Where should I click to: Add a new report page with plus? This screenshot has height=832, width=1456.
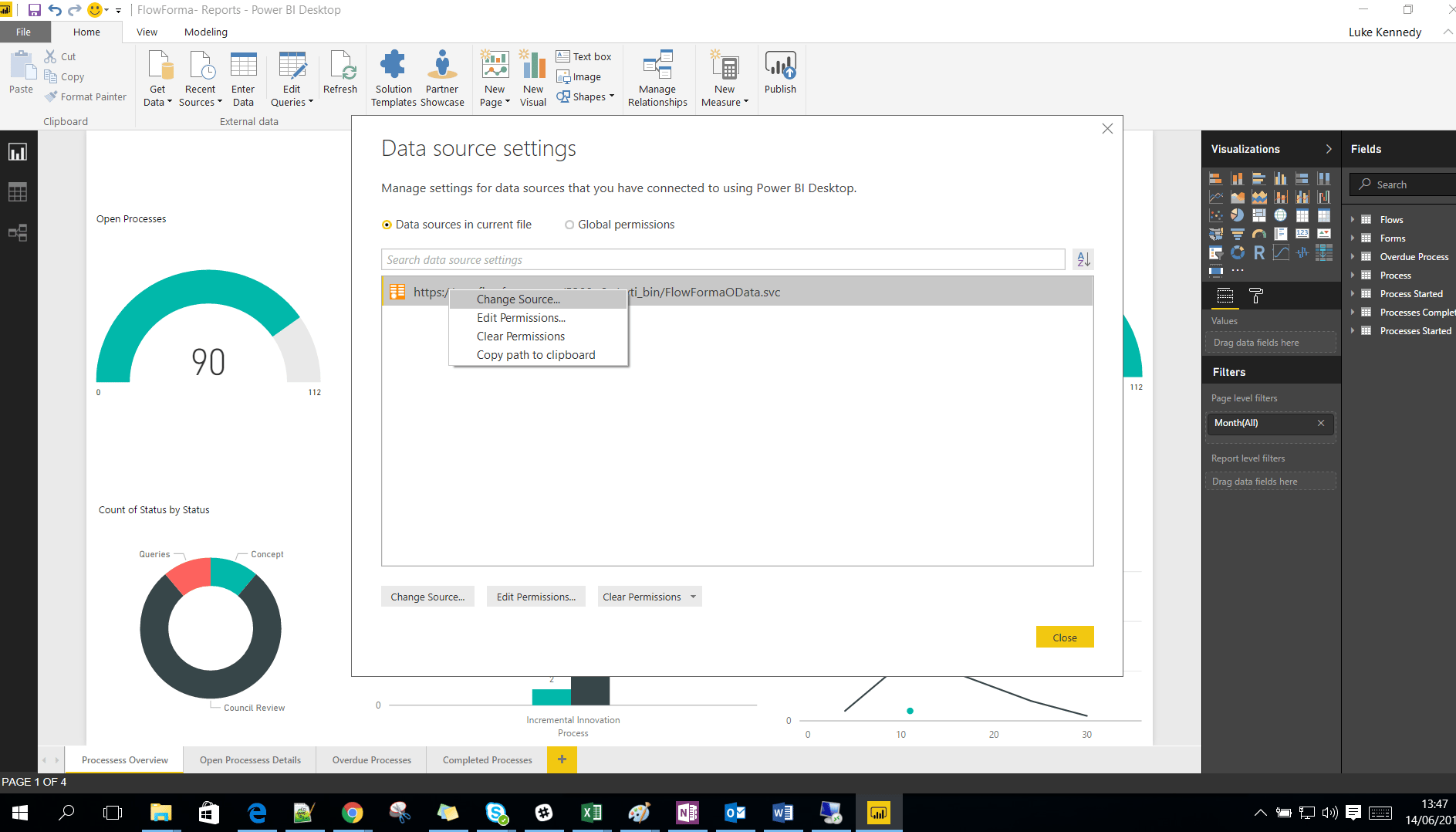point(562,759)
